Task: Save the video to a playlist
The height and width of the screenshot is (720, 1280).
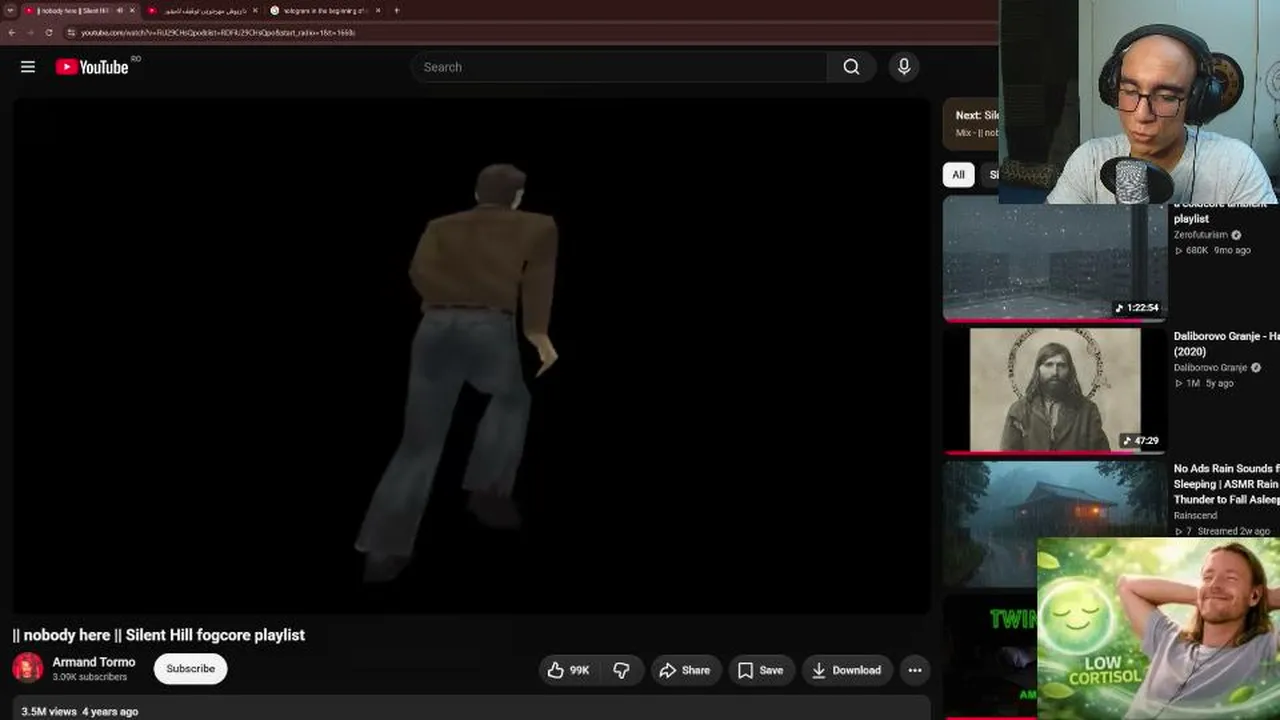Action: (x=760, y=670)
